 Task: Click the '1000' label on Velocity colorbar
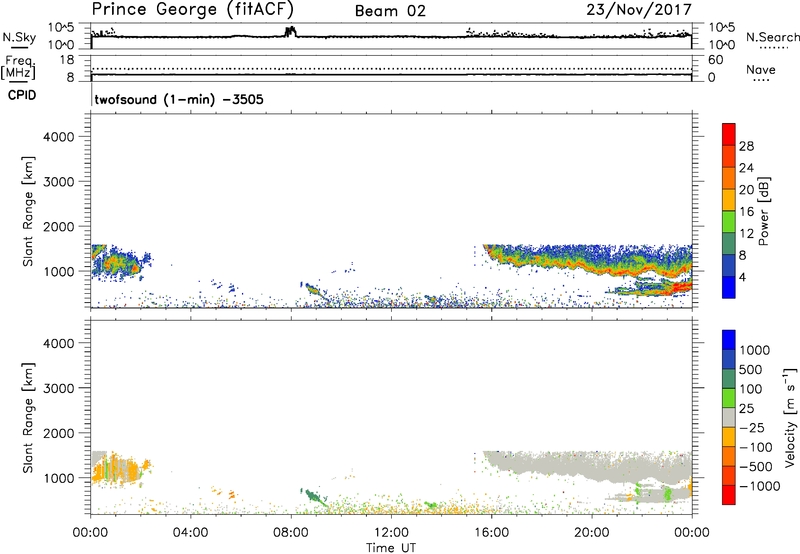pos(755,350)
